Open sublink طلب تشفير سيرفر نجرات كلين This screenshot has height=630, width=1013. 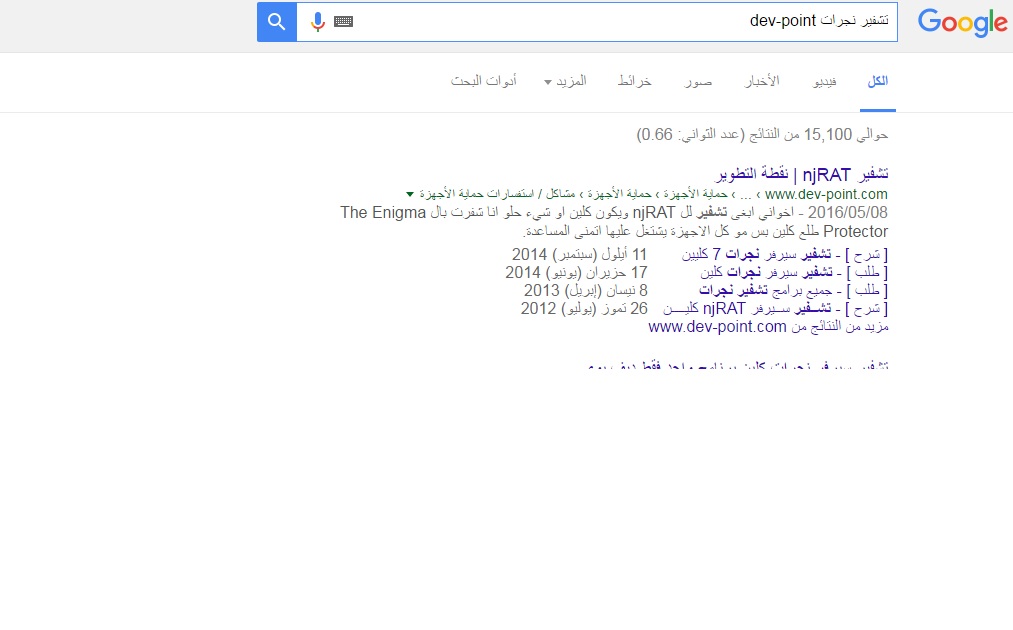[x=794, y=273]
